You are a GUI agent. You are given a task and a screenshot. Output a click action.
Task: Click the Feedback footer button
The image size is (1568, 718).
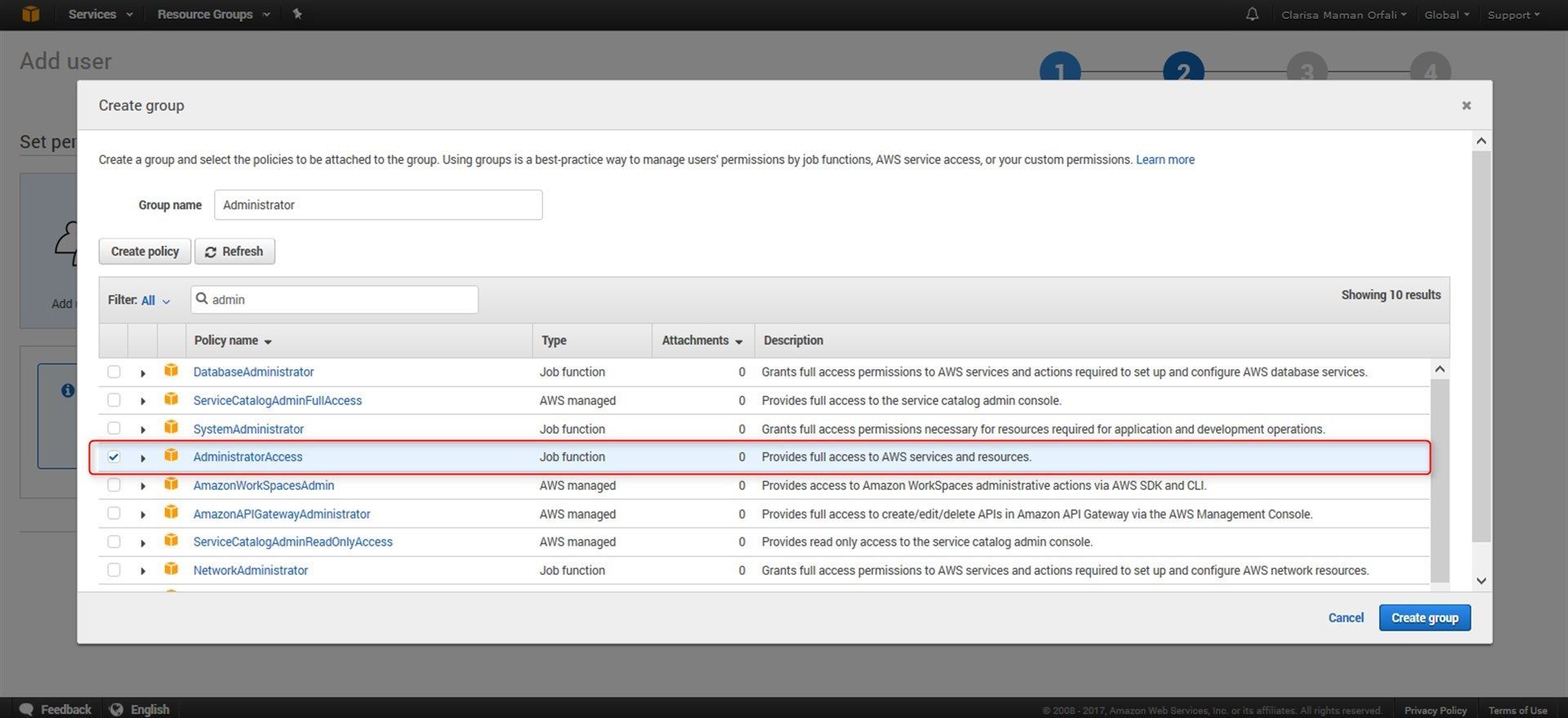click(x=55, y=709)
